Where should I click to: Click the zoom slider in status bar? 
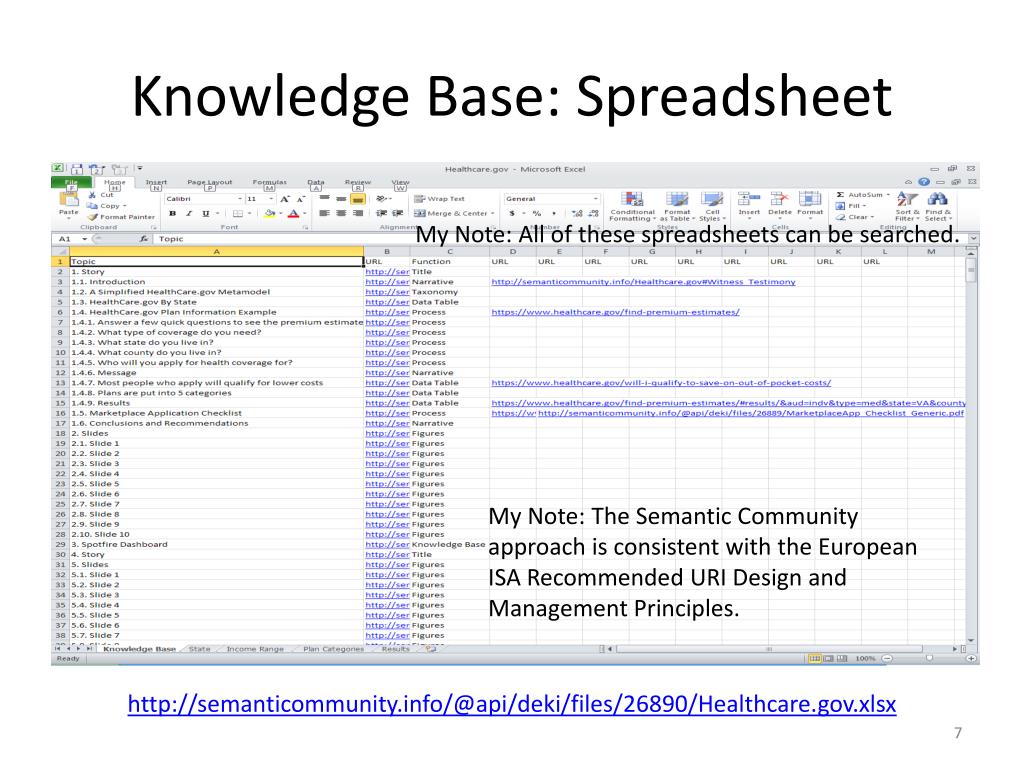pyautogui.click(x=929, y=658)
